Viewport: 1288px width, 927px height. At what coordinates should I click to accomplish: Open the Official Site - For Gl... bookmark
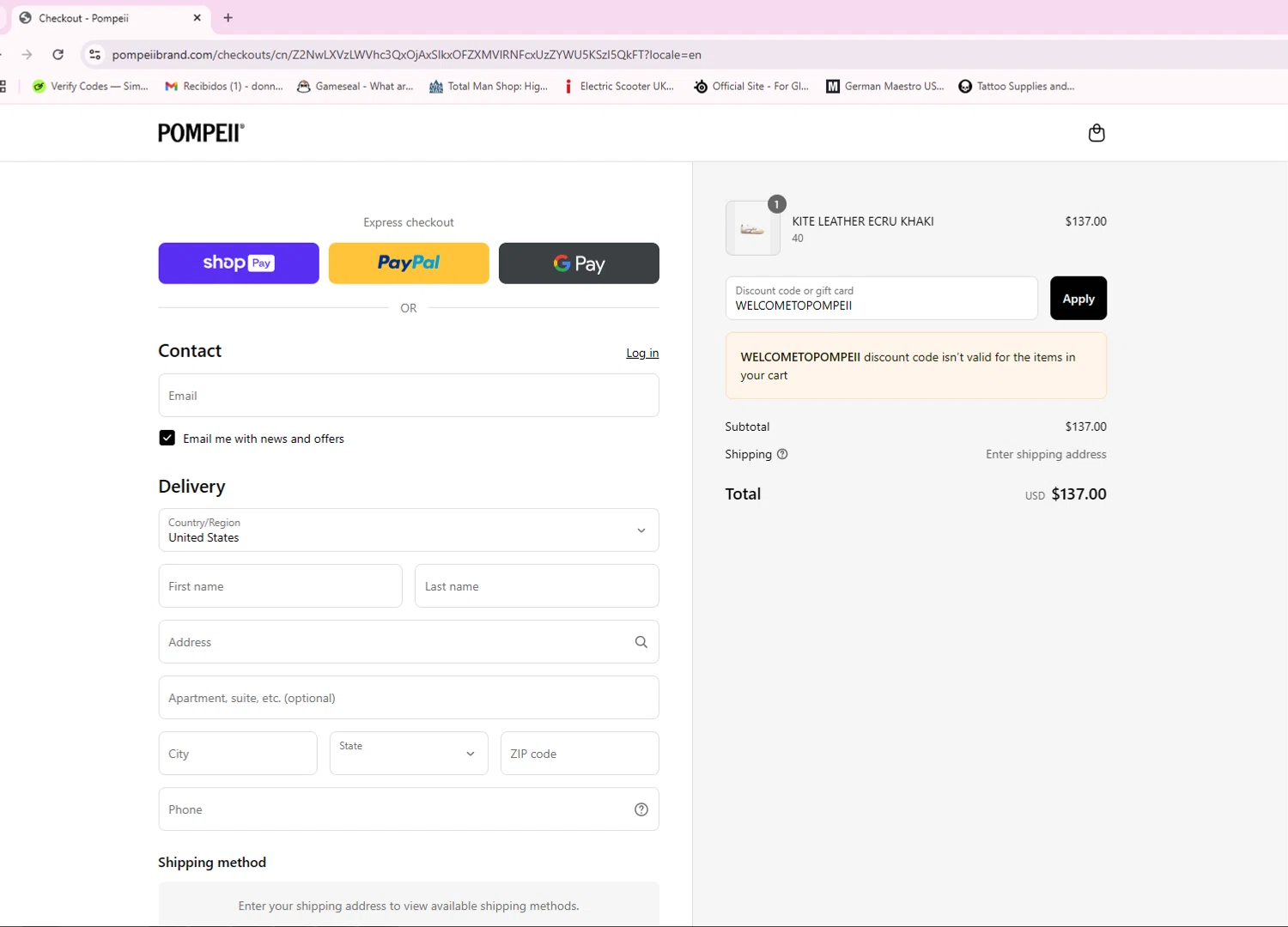[751, 86]
